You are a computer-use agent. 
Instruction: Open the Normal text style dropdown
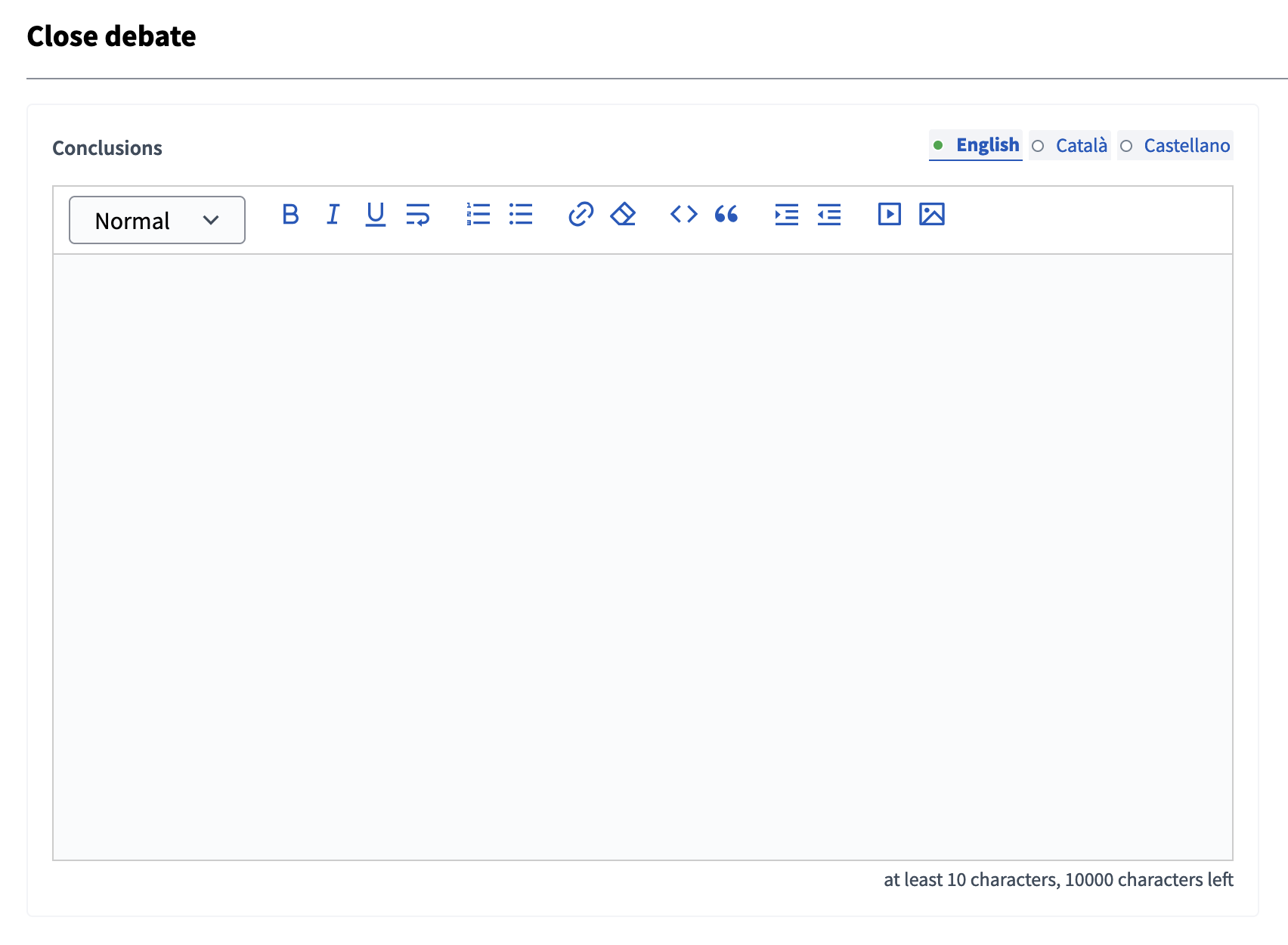pos(156,220)
